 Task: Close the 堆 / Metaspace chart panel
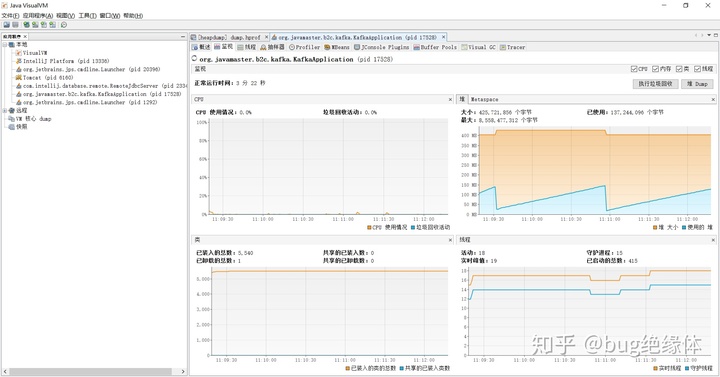click(713, 99)
